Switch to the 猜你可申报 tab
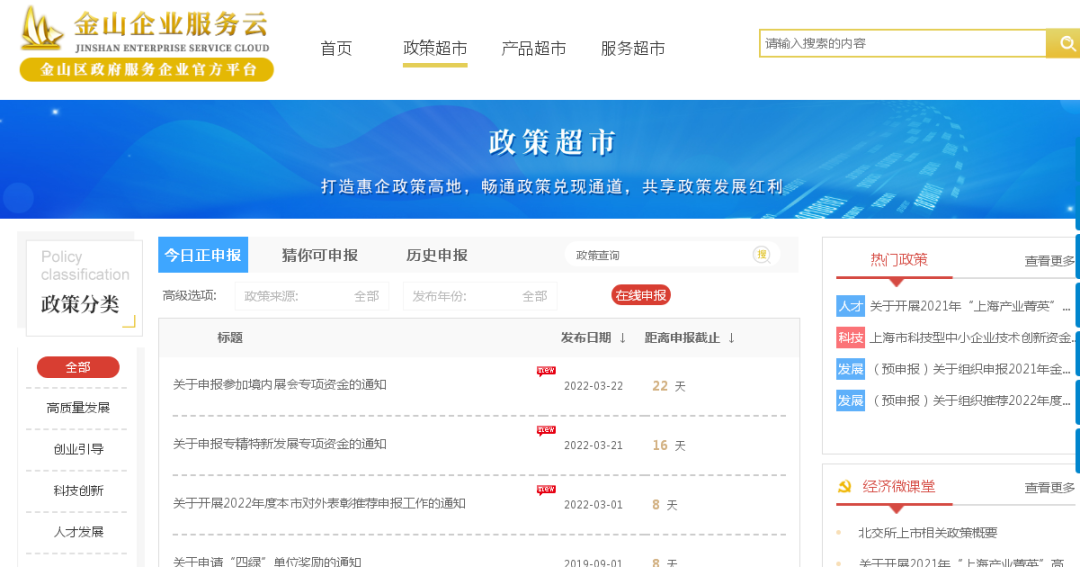Viewport: 1080px width, 567px height. pos(319,255)
